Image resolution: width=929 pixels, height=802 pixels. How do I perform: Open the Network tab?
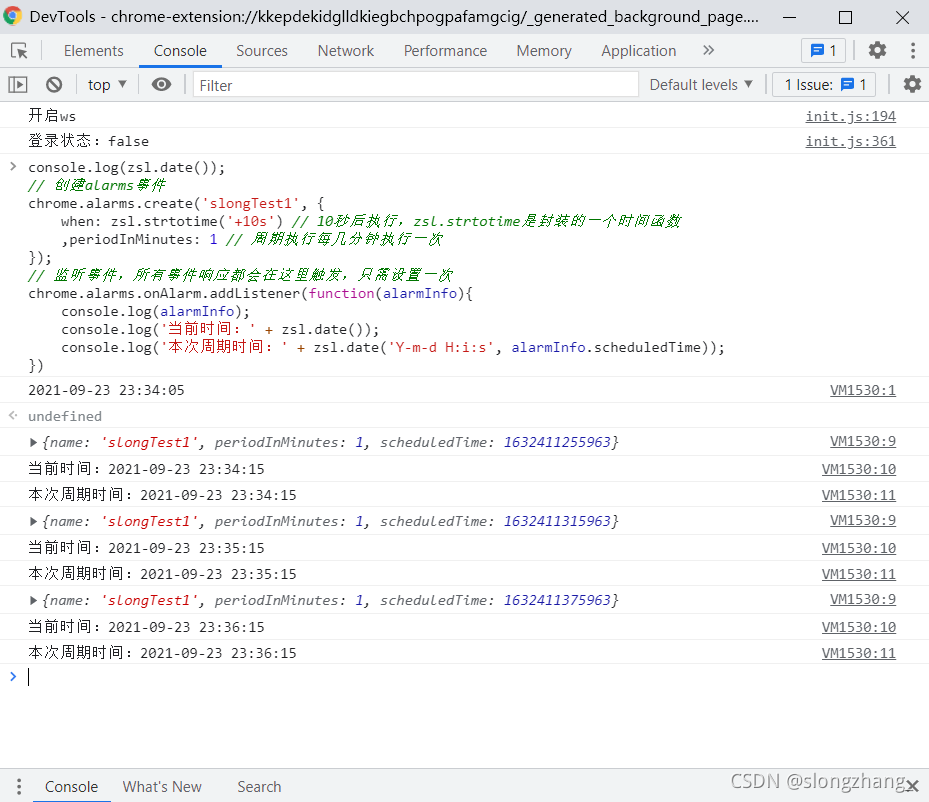click(345, 51)
